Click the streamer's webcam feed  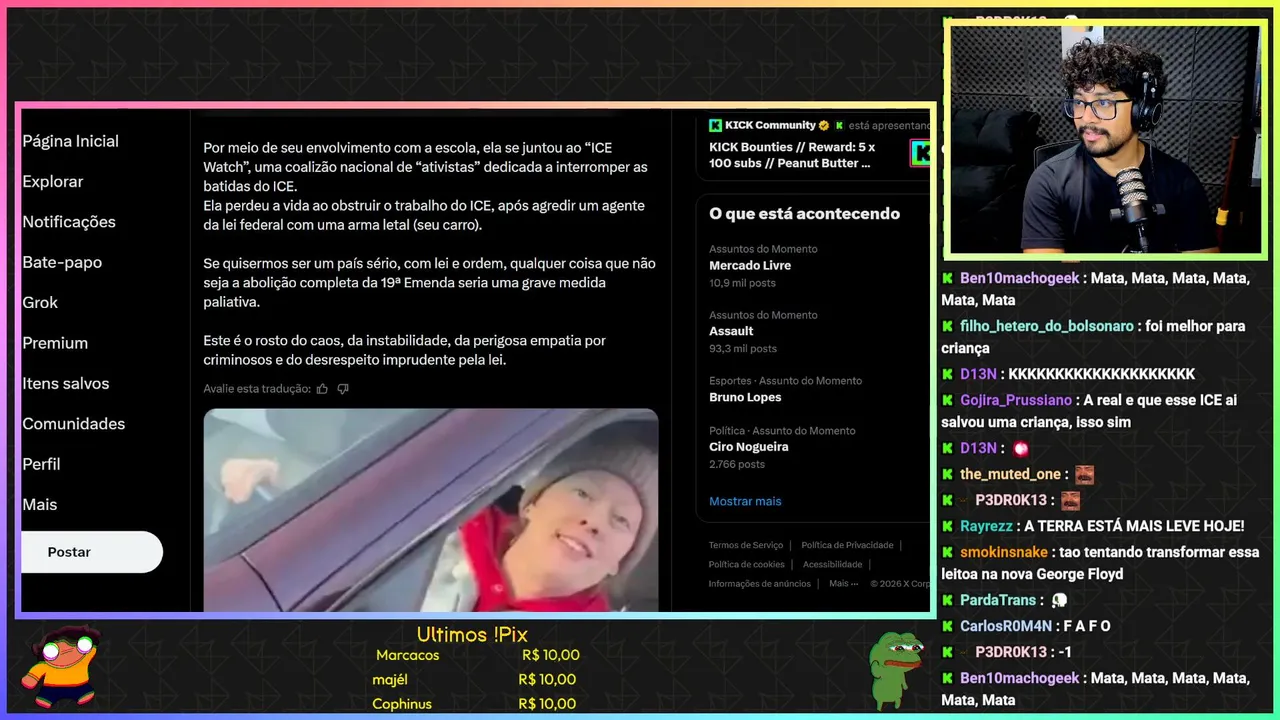[1105, 139]
